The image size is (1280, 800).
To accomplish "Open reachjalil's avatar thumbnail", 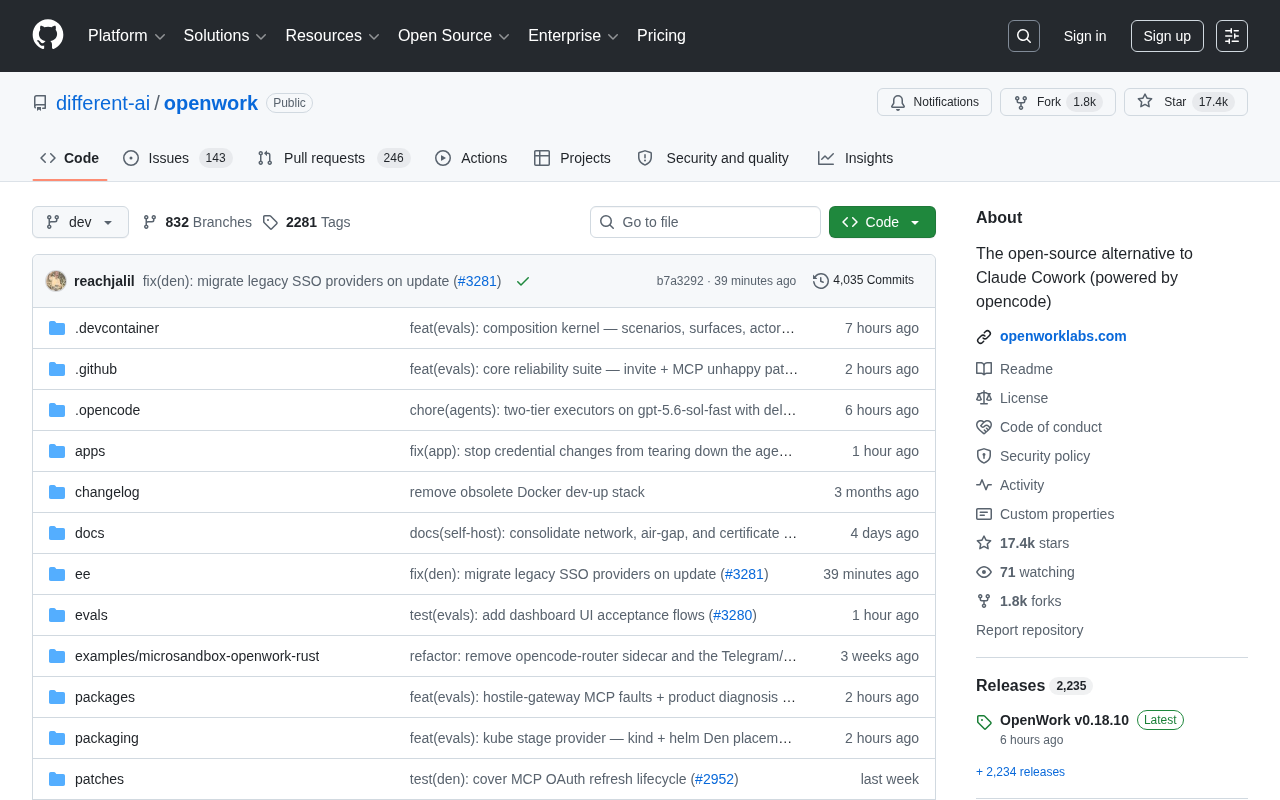I will pyautogui.click(x=56, y=281).
